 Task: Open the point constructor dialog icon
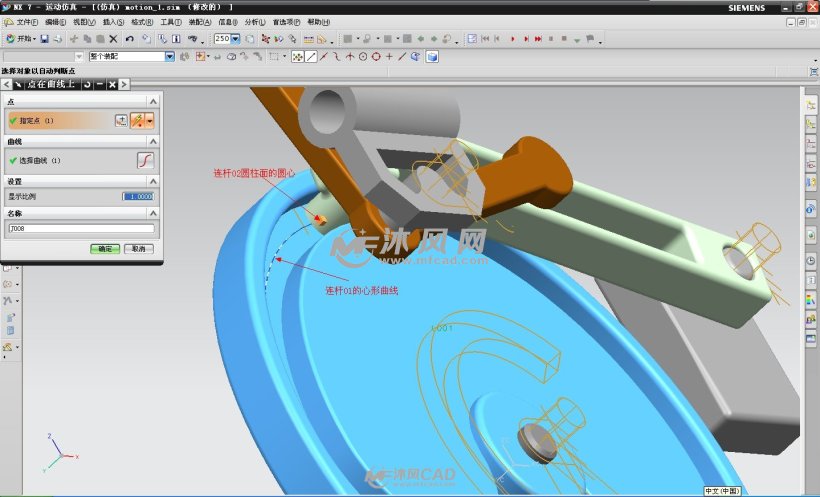[x=122, y=120]
